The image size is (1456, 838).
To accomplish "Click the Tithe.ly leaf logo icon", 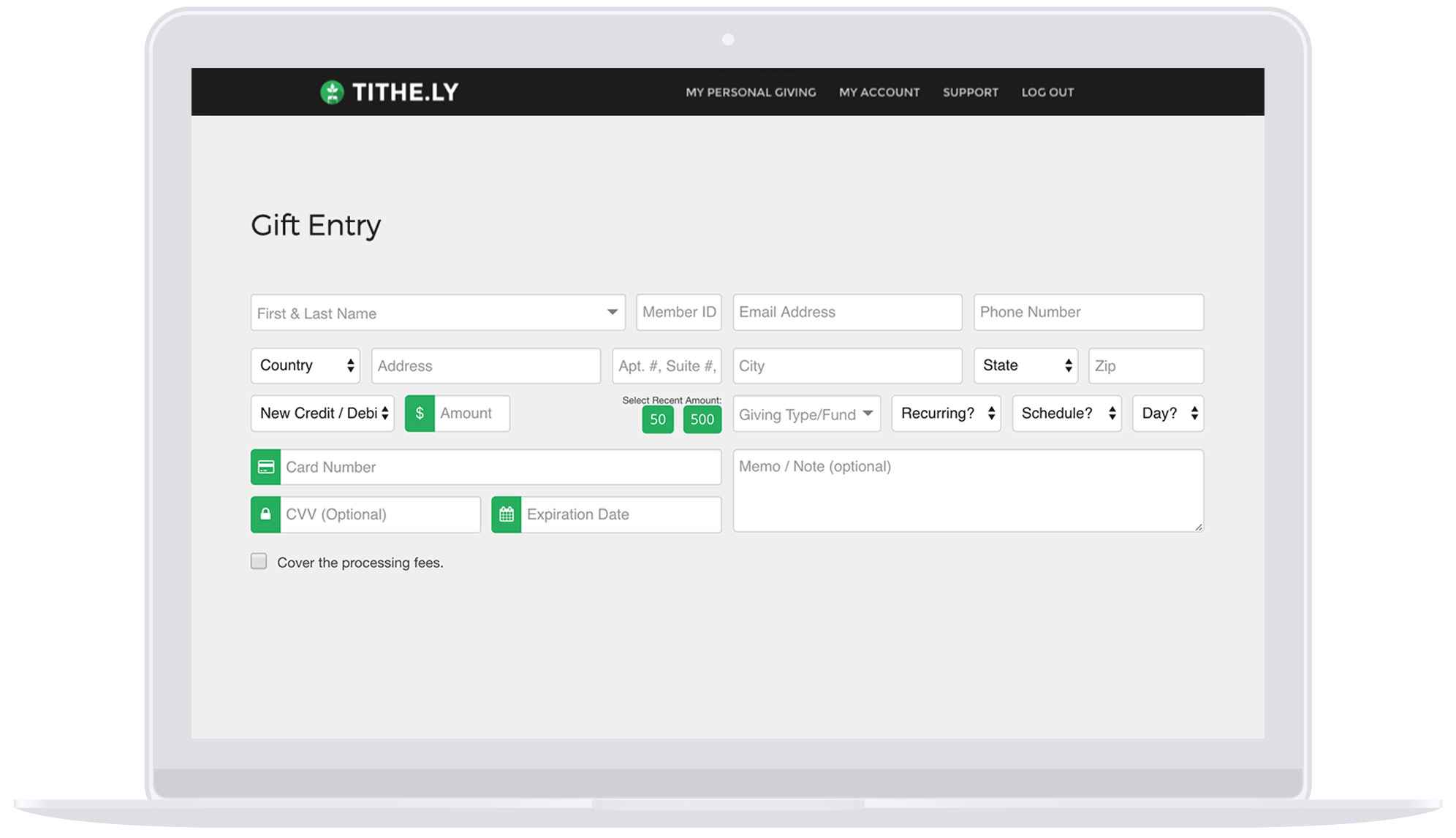I will coord(332,92).
